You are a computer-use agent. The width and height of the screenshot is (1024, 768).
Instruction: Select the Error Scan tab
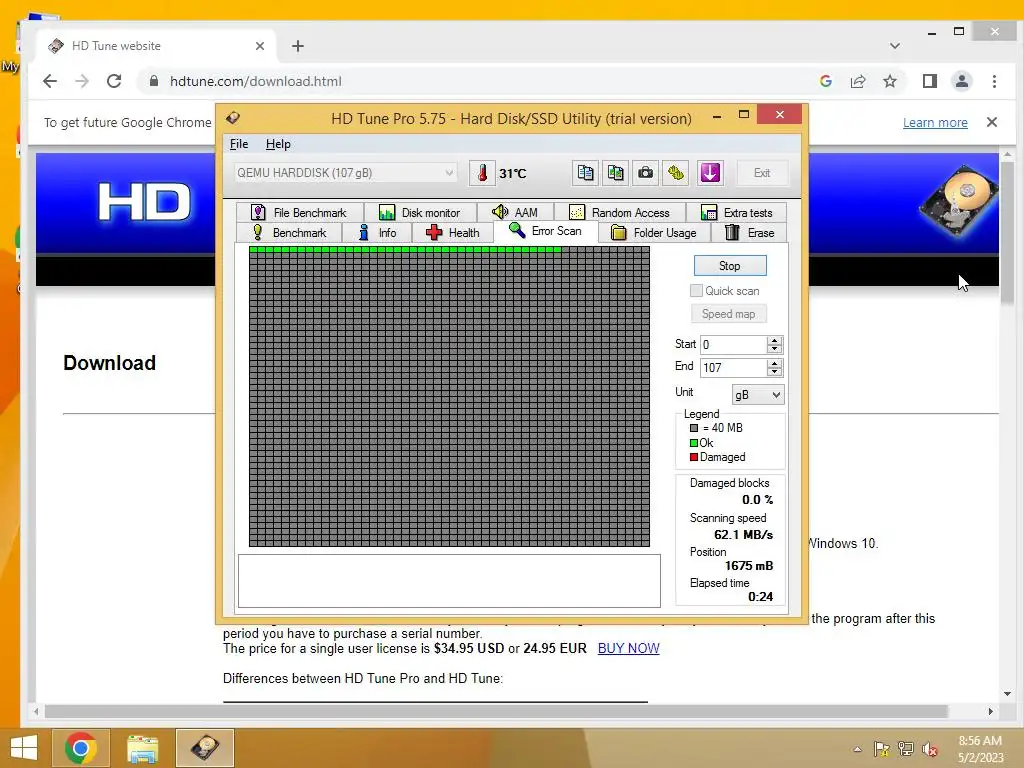click(545, 231)
